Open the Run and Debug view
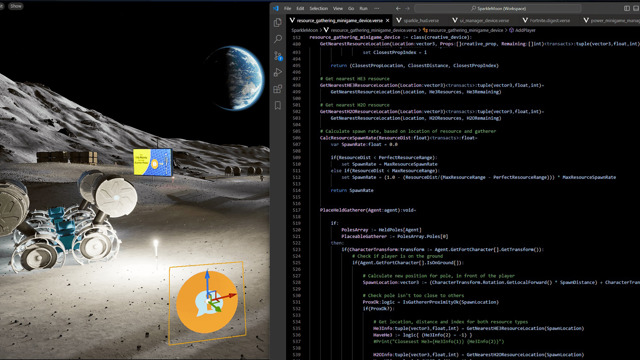The width and height of the screenshot is (640, 360). tap(278, 72)
